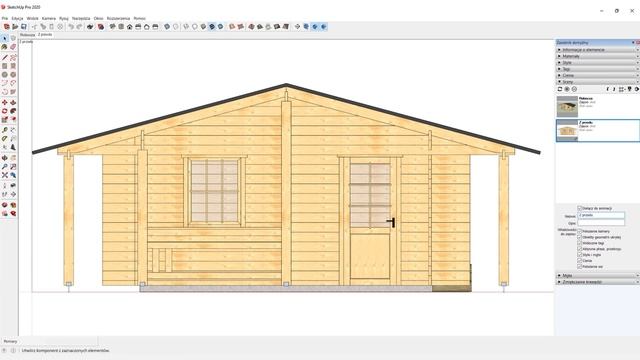Click the scene Nazwa input field

point(601,215)
